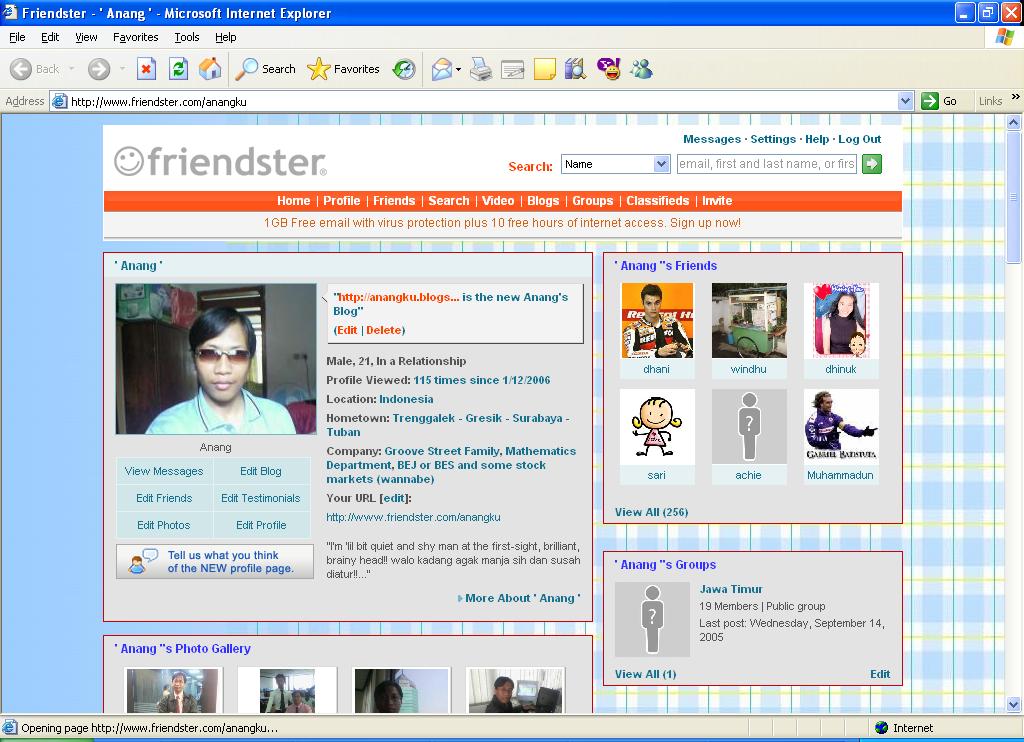Open the View menu

[x=86, y=37]
